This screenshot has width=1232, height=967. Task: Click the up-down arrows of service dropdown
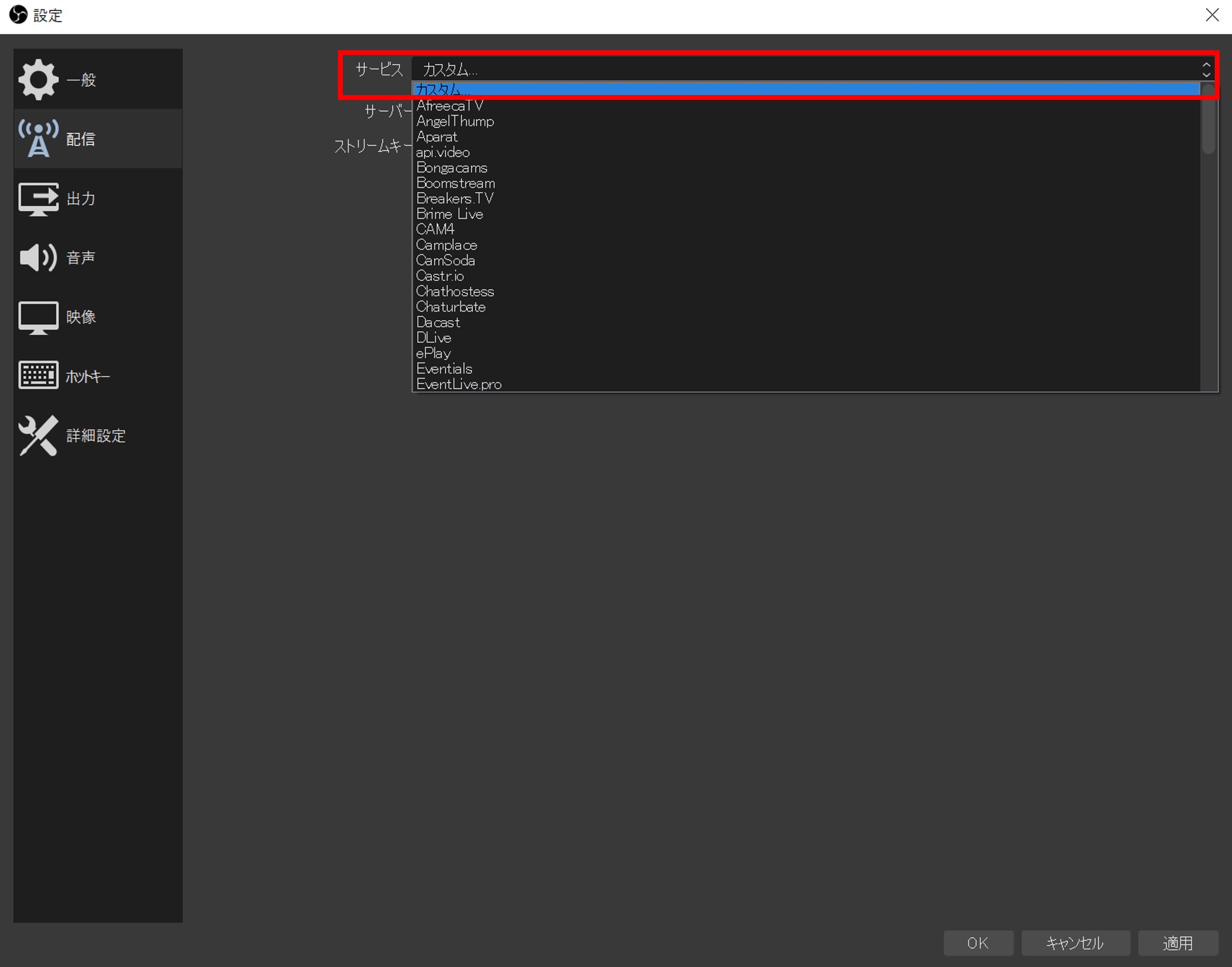click(x=1206, y=70)
